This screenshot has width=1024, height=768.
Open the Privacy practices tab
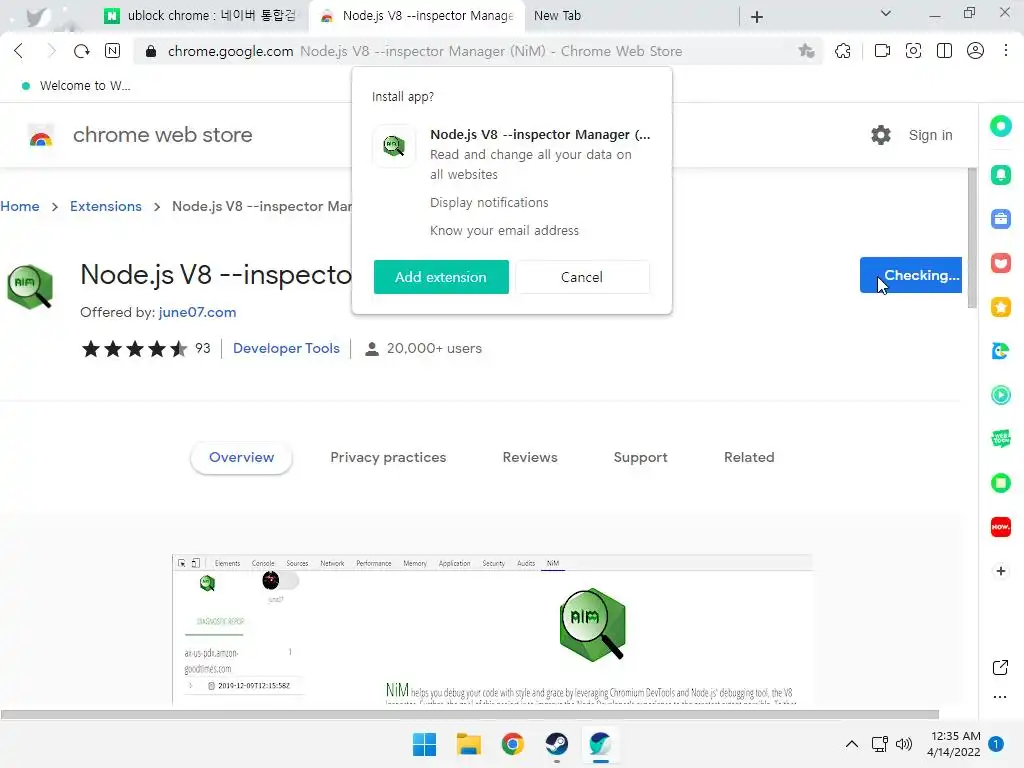coord(388,458)
